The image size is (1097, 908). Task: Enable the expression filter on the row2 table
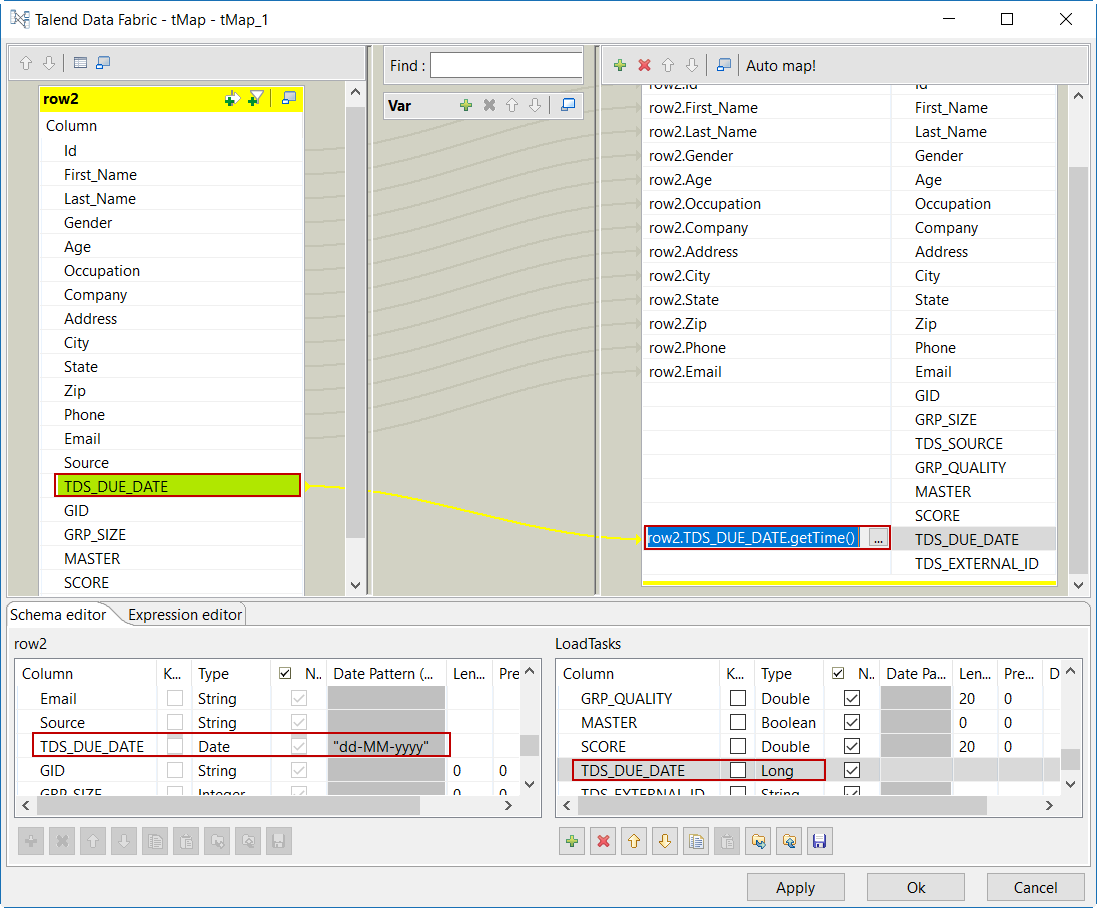point(257,98)
